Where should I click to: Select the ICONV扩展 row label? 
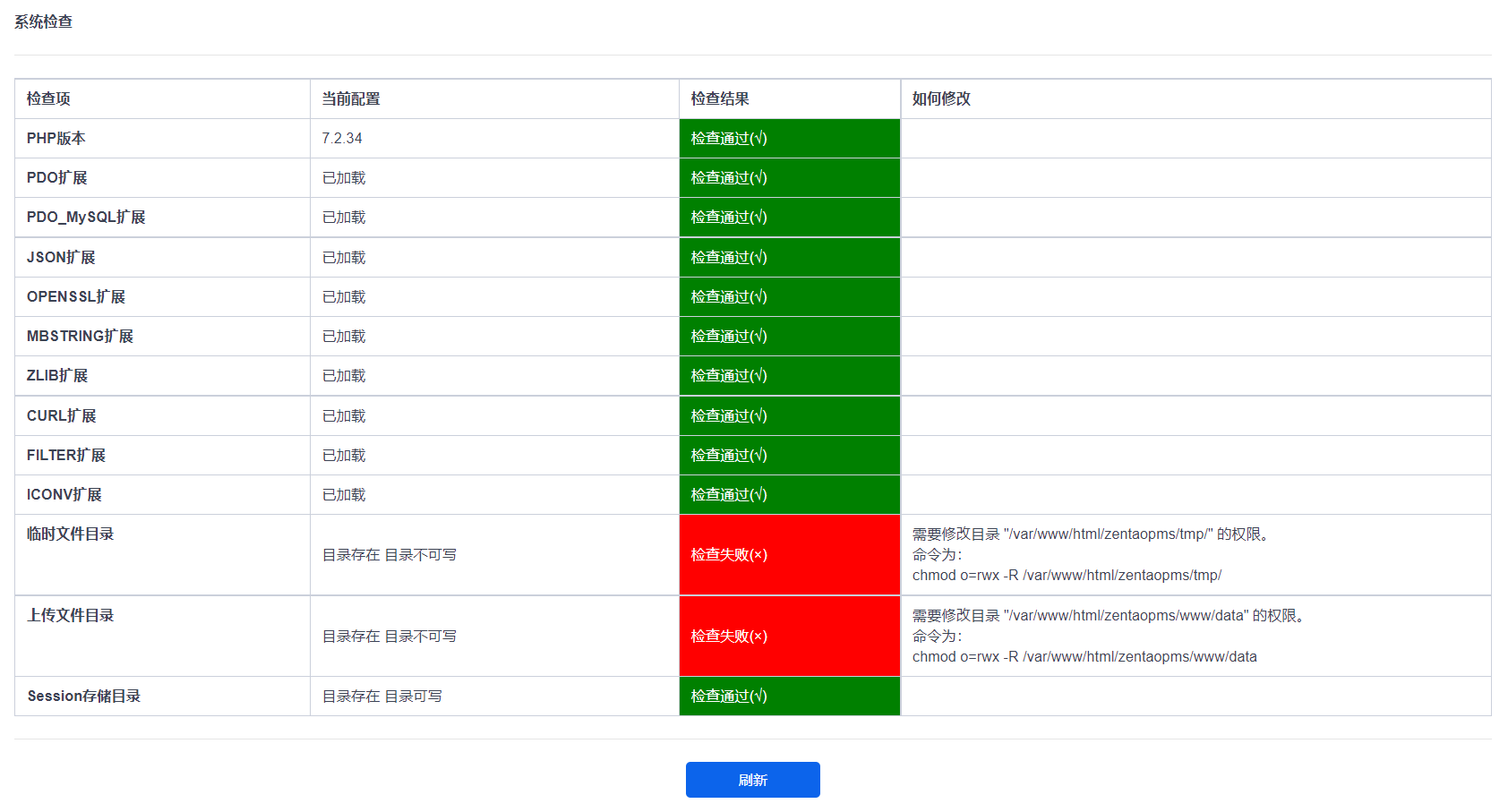point(64,494)
